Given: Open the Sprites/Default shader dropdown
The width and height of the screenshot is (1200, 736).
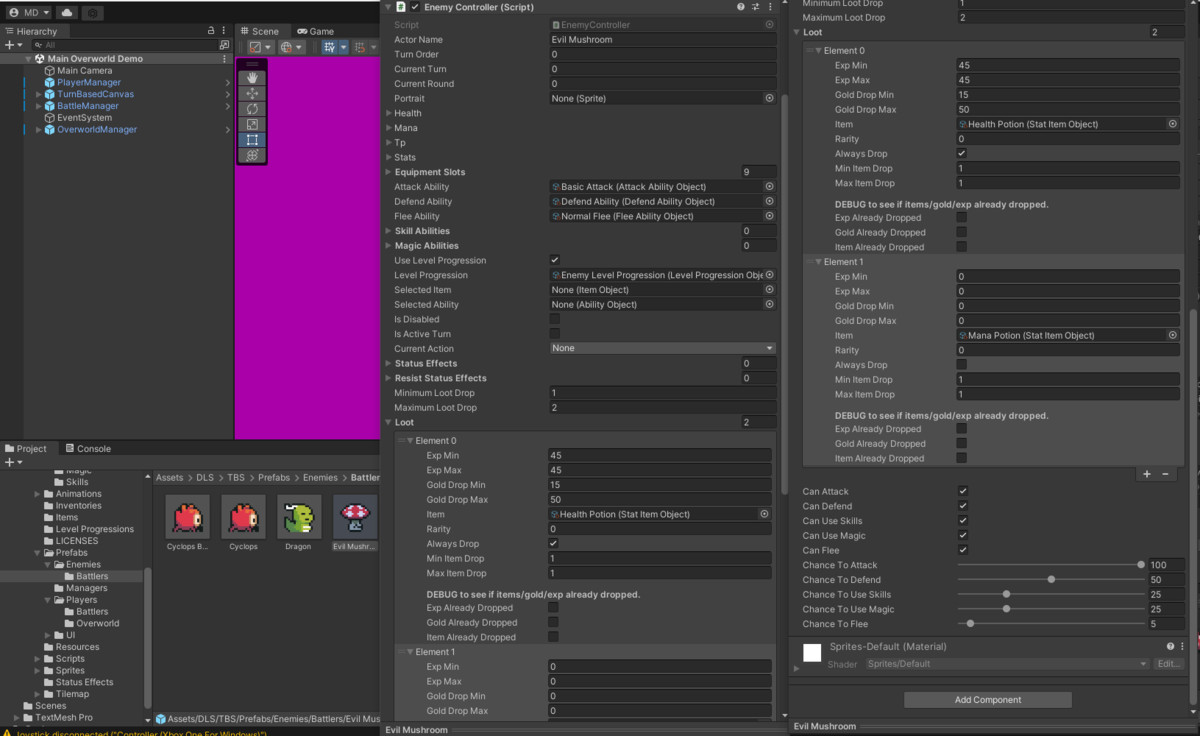Looking at the screenshot, I should pos(1008,664).
